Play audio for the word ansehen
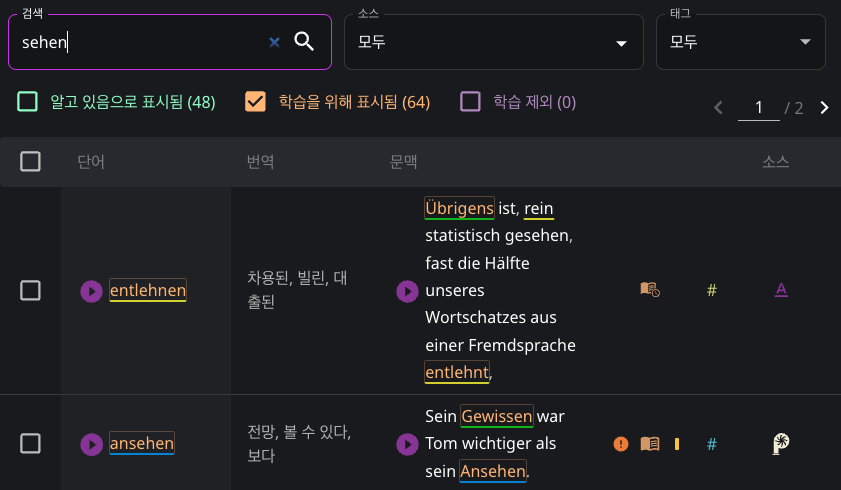Viewport: 841px width, 490px height. click(91, 444)
